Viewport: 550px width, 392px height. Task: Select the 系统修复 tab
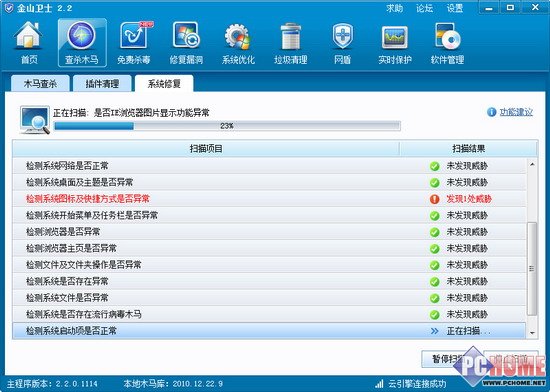(x=164, y=83)
